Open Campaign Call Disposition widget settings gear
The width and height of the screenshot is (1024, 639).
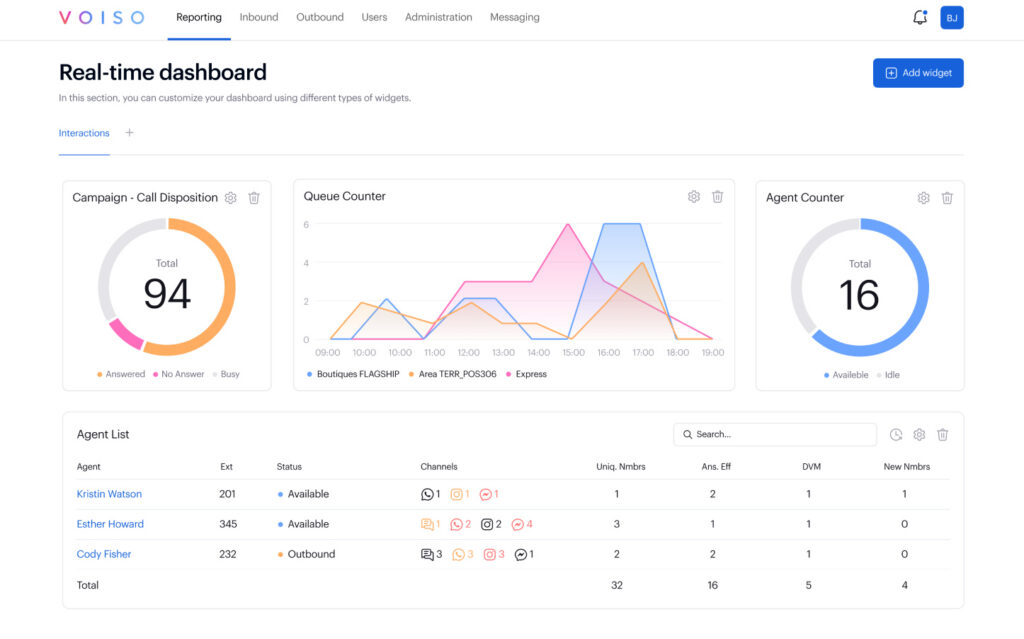tap(231, 198)
